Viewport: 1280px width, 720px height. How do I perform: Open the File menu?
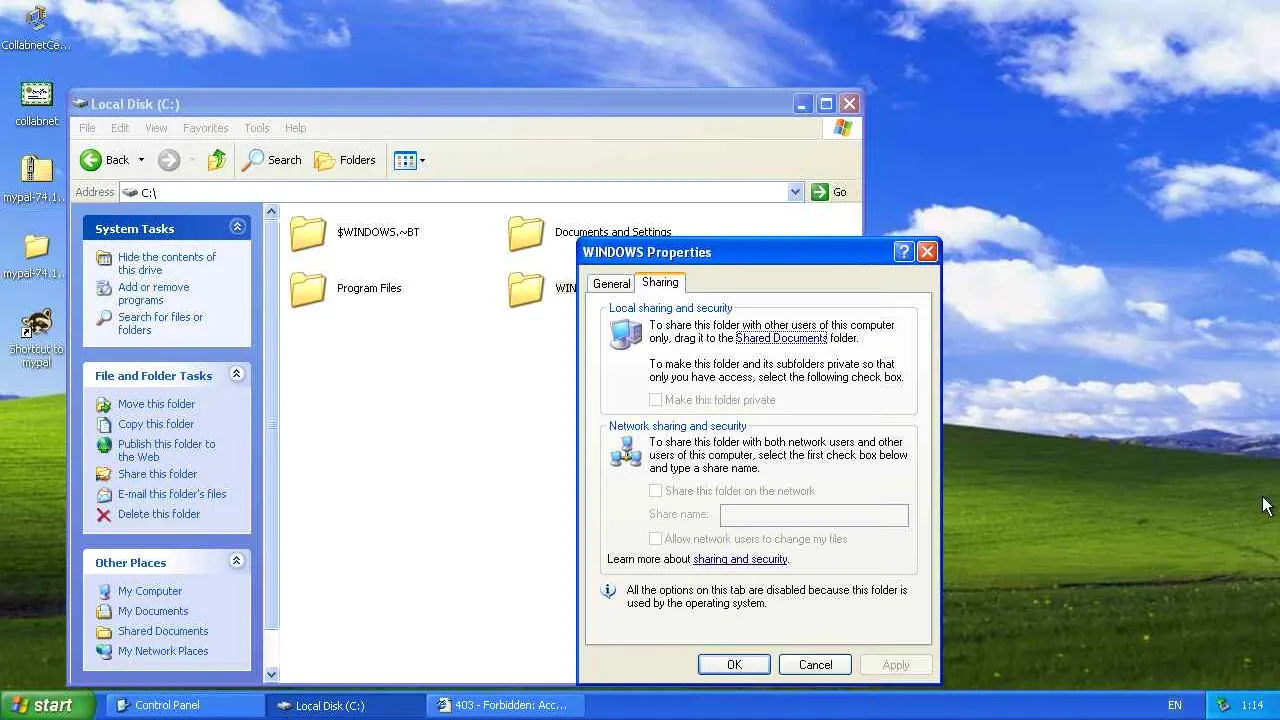(87, 128)
